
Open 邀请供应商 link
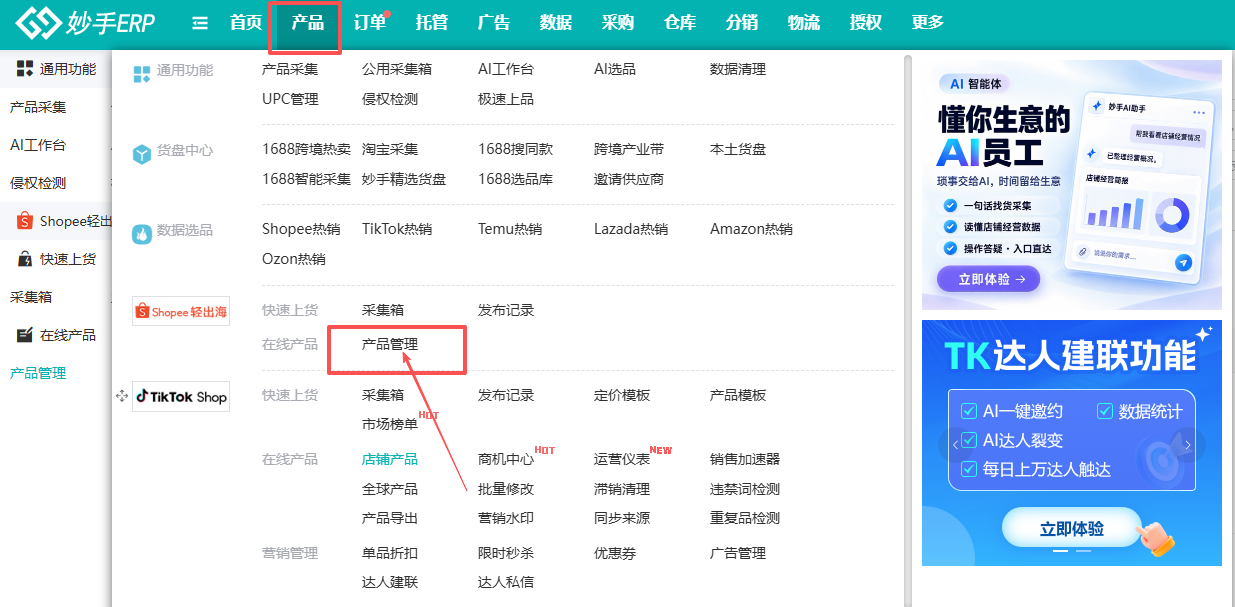pos(629,179)
